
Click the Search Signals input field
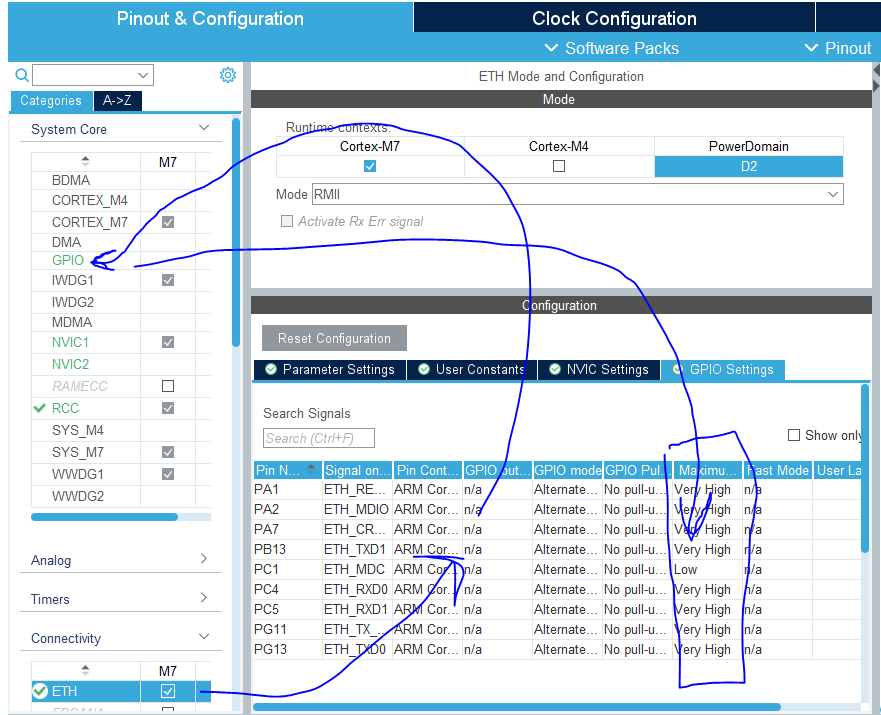pyautogui.click(x=319, y=438)
